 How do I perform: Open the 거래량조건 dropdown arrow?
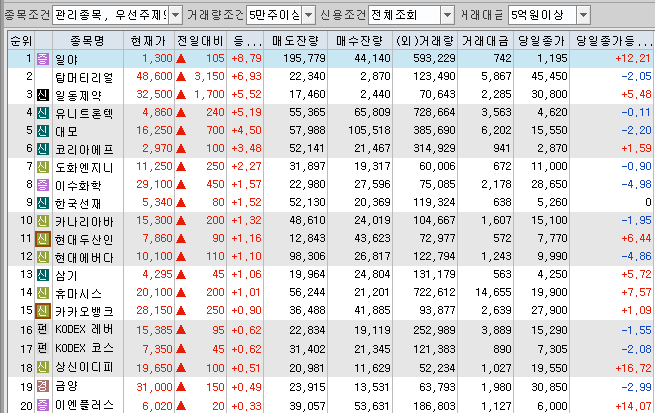(308, 15)
